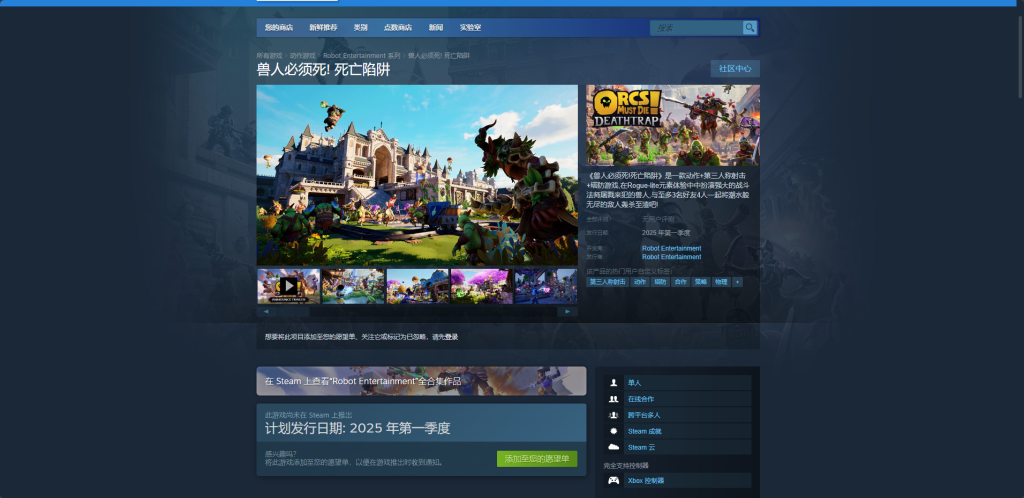Viewport: 1024px width, 498px height.
Task: Focus the store search field
Action: (697, 27)
